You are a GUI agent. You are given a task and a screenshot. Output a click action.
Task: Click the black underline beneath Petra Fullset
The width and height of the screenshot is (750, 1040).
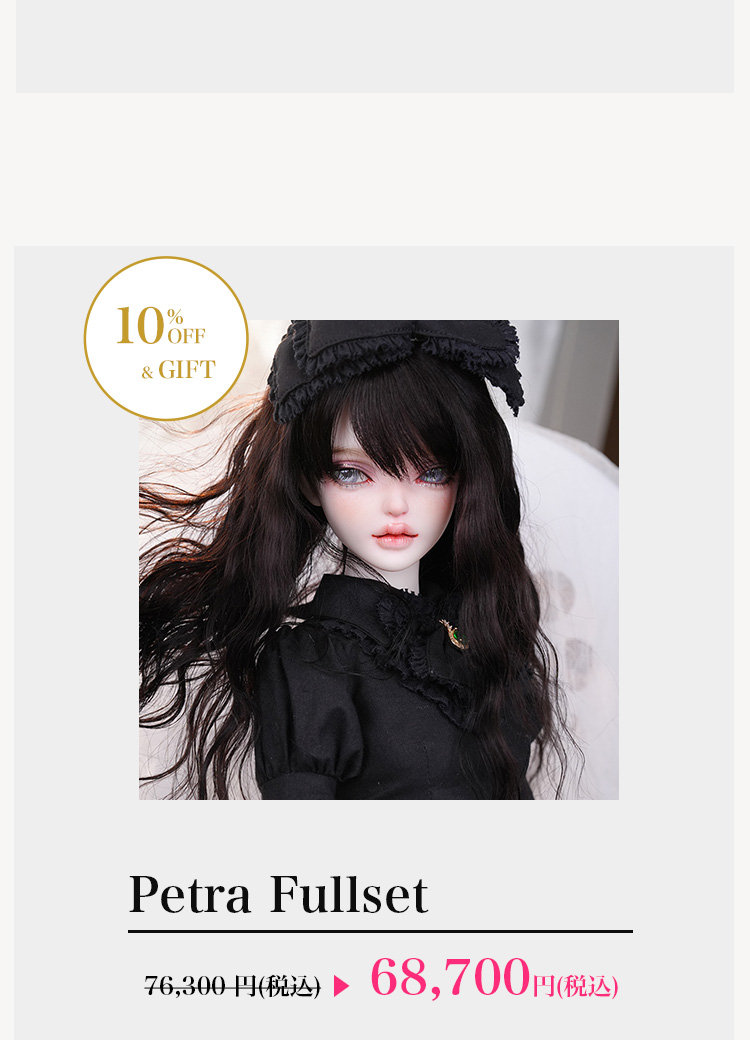[380, 931]
